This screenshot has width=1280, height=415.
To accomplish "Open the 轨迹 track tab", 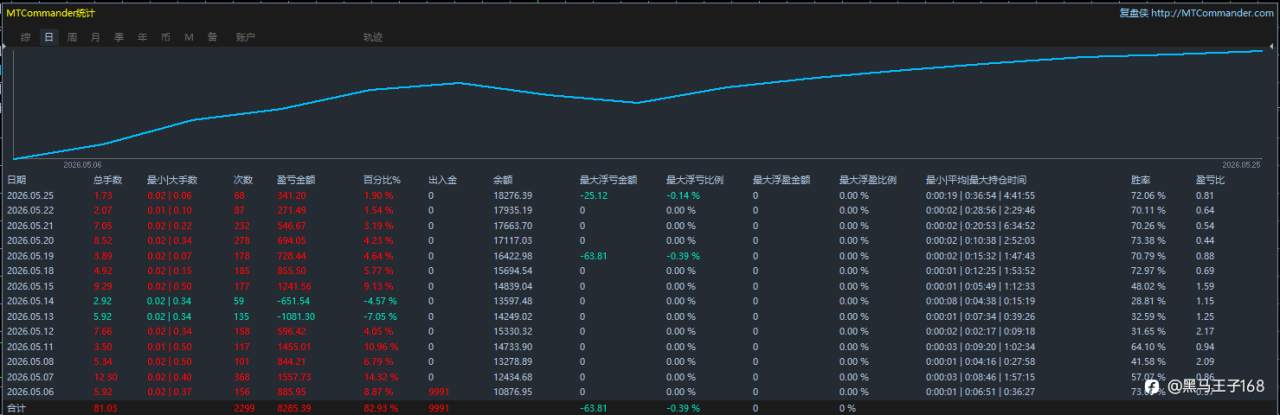I will (372, 37).
